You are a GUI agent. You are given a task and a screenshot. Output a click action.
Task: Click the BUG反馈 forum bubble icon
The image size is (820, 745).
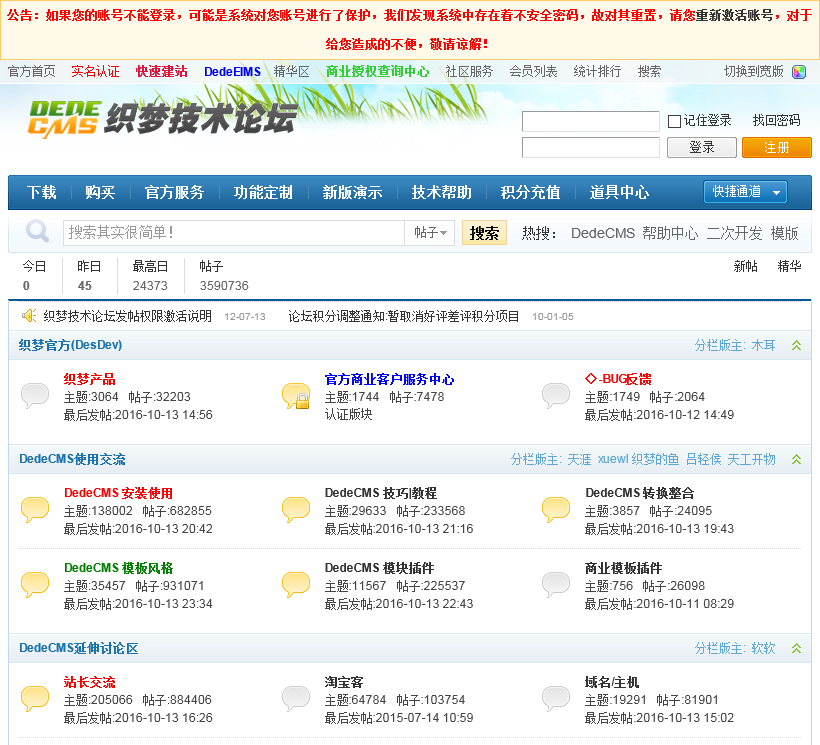point(556,396)
